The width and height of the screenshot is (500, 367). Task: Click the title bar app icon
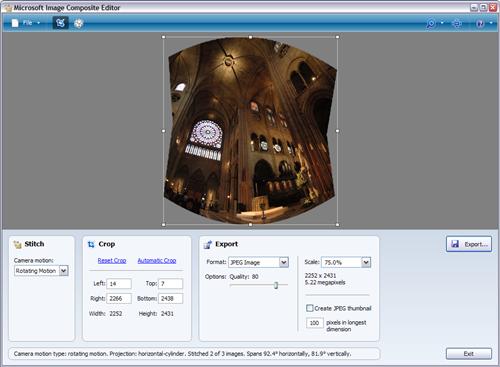click(x=8, y=8)
